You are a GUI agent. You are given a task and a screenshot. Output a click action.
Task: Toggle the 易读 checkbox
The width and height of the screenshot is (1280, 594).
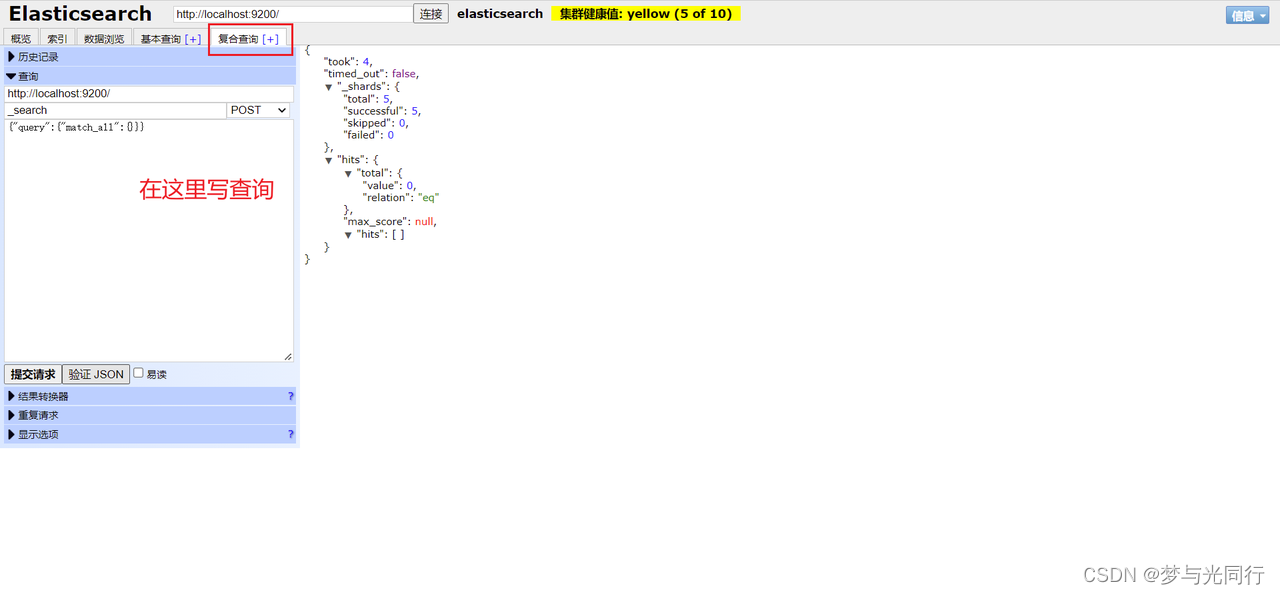click(x=139, y=373)
